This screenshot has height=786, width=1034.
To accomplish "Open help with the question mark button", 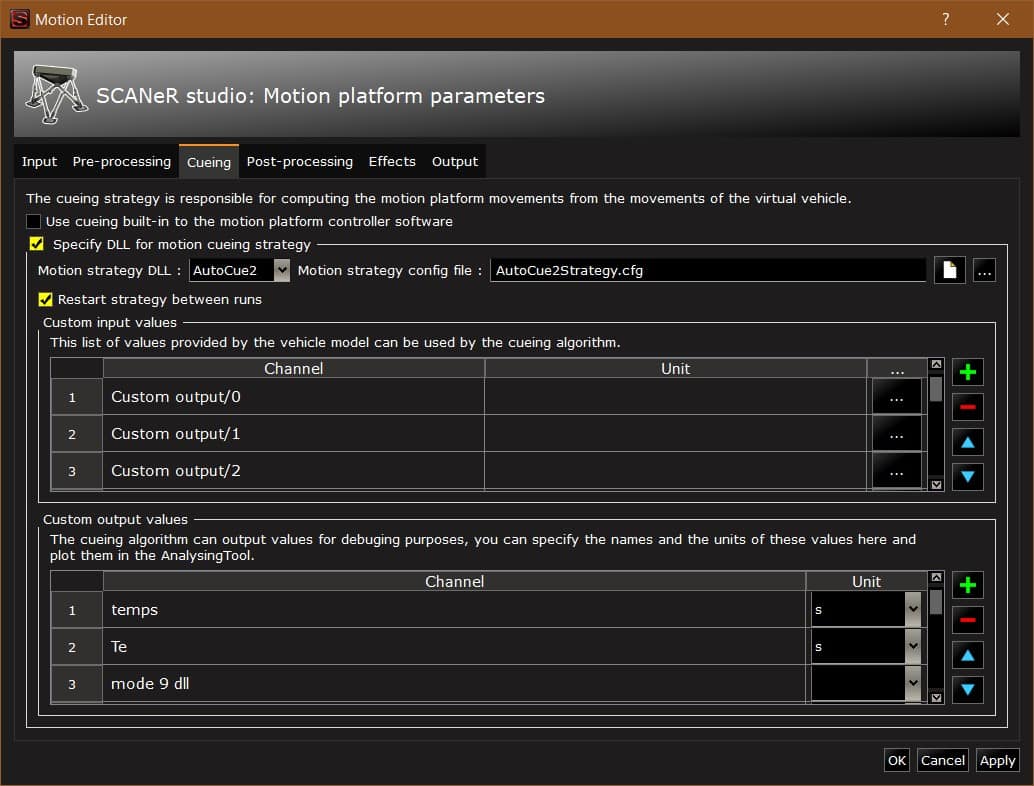I will pos(946,19).
